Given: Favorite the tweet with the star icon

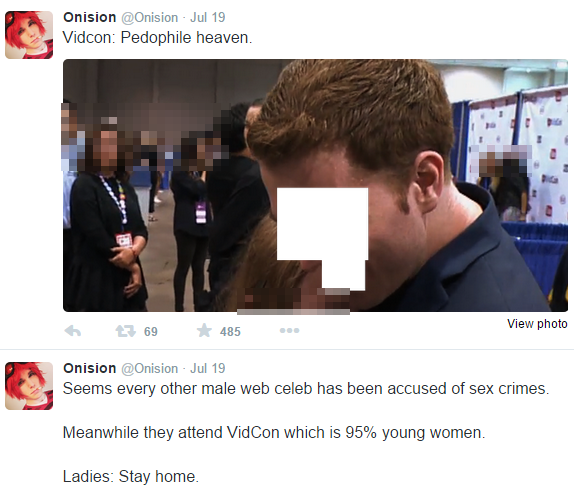Looking at the screenshot, I should [x=204, y=330].
